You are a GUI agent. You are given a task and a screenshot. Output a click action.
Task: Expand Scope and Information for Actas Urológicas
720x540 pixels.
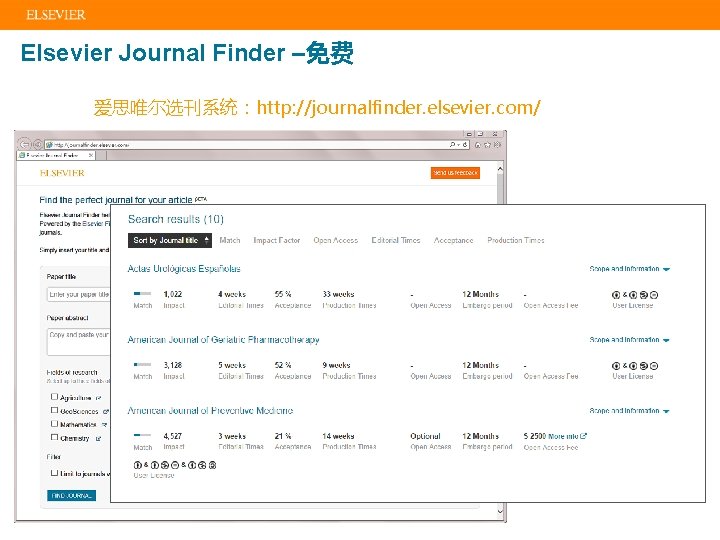tap(630, 269)
